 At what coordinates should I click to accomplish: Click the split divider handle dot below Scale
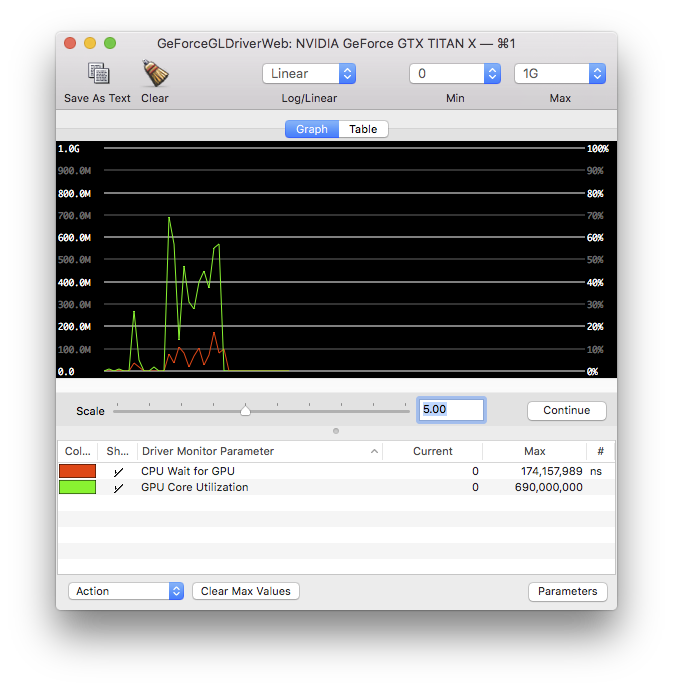tap(336, 431)
